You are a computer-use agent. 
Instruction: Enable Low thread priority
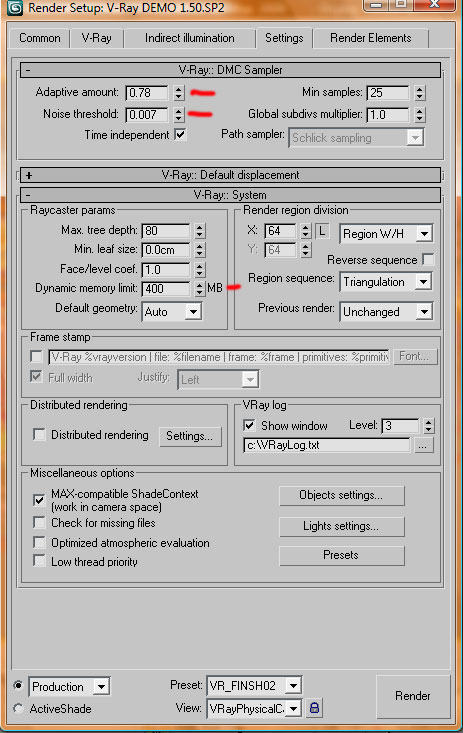pos(39,561)
